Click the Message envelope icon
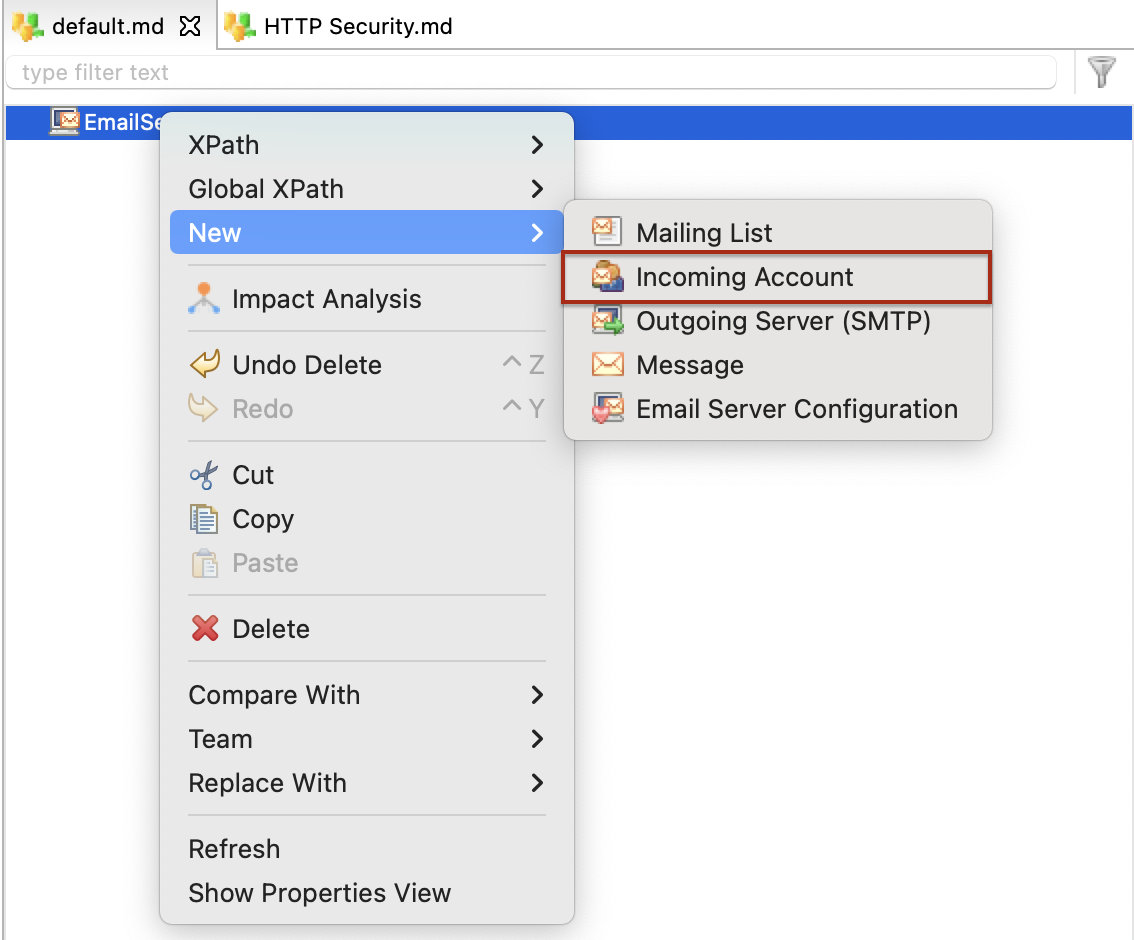This screenshot has height=940, width=1134. click(x=607, y=365)
